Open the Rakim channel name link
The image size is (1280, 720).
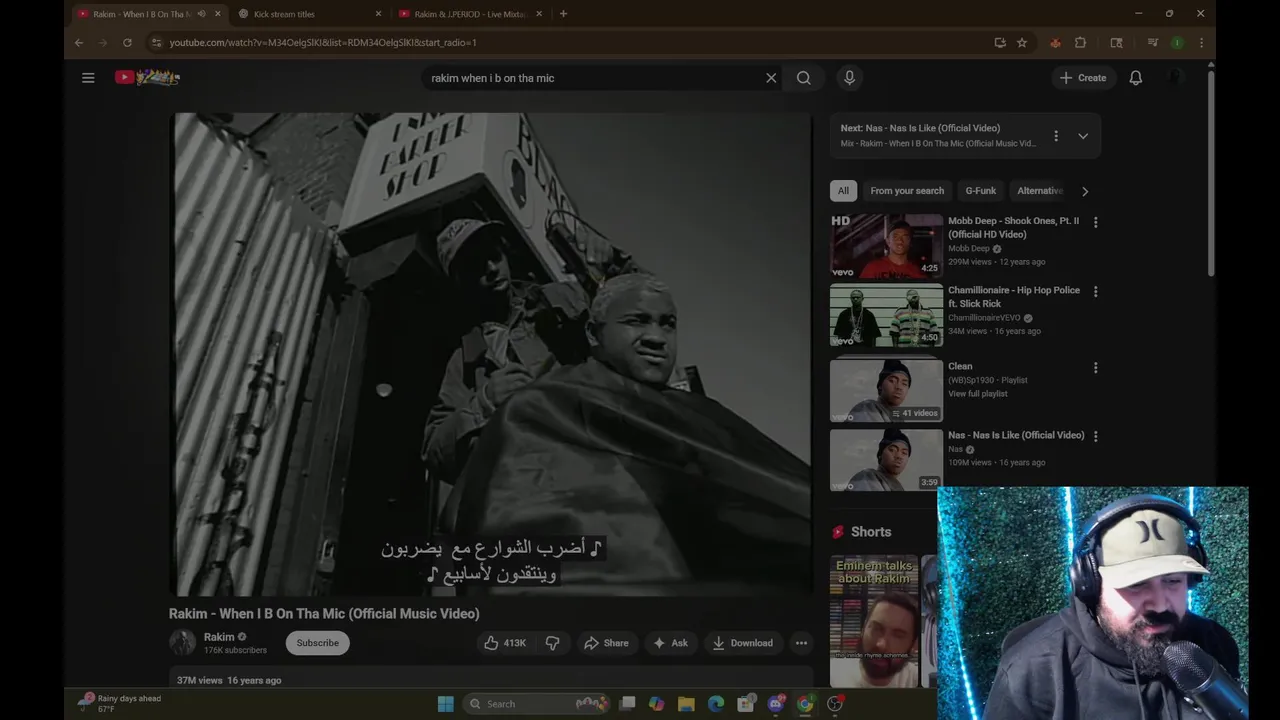coord(219,637)
